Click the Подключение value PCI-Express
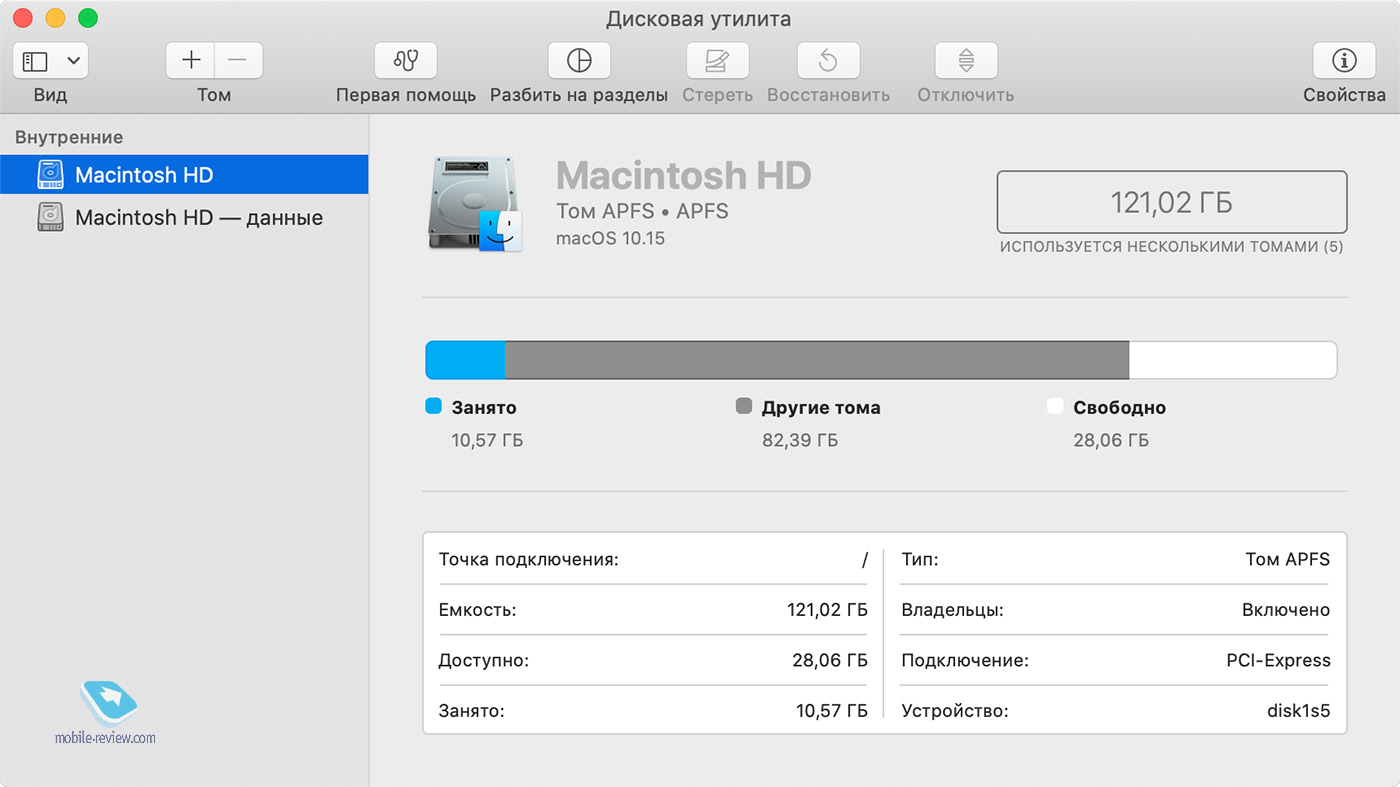This screenshot has width=1400, height=787. (x=1279, y=660)
